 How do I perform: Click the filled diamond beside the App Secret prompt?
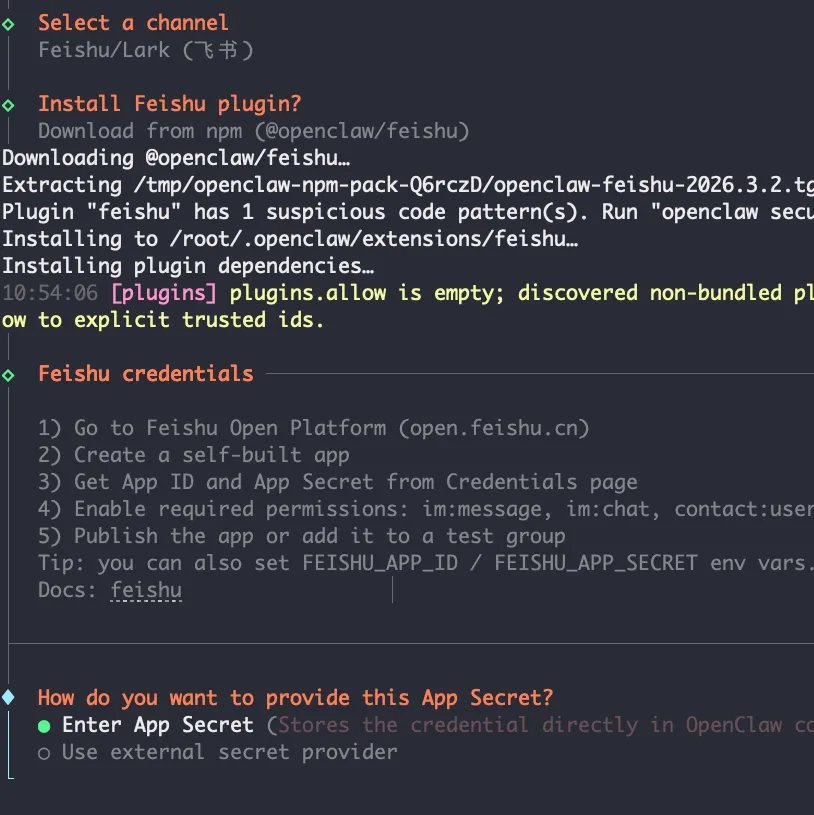point(9,697)
